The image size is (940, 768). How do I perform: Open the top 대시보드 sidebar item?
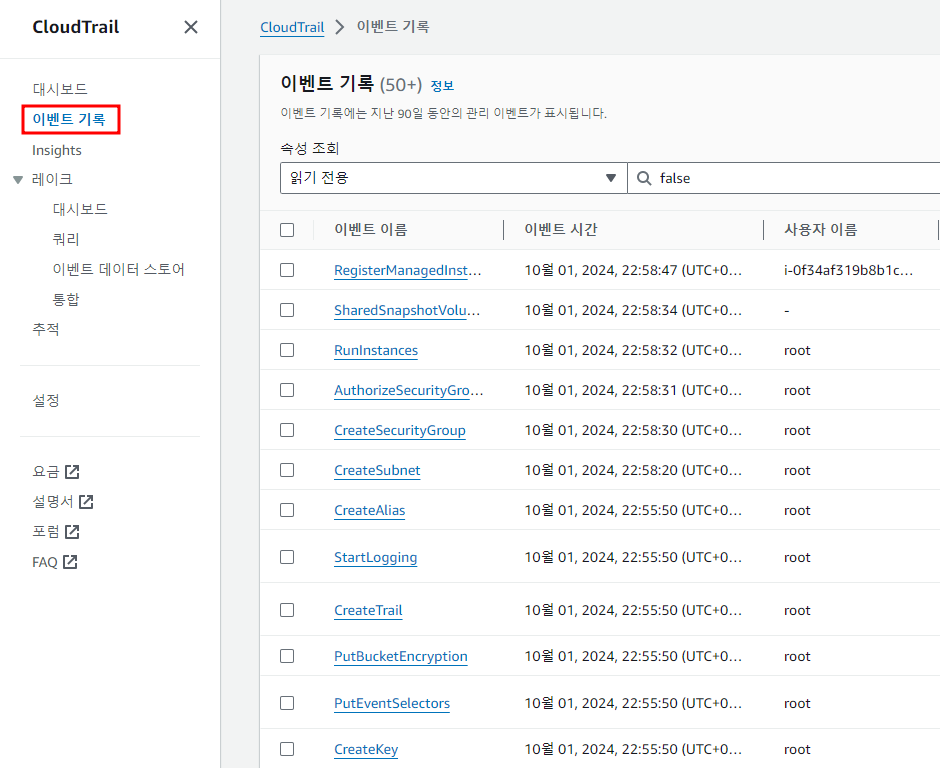(60, 89)
